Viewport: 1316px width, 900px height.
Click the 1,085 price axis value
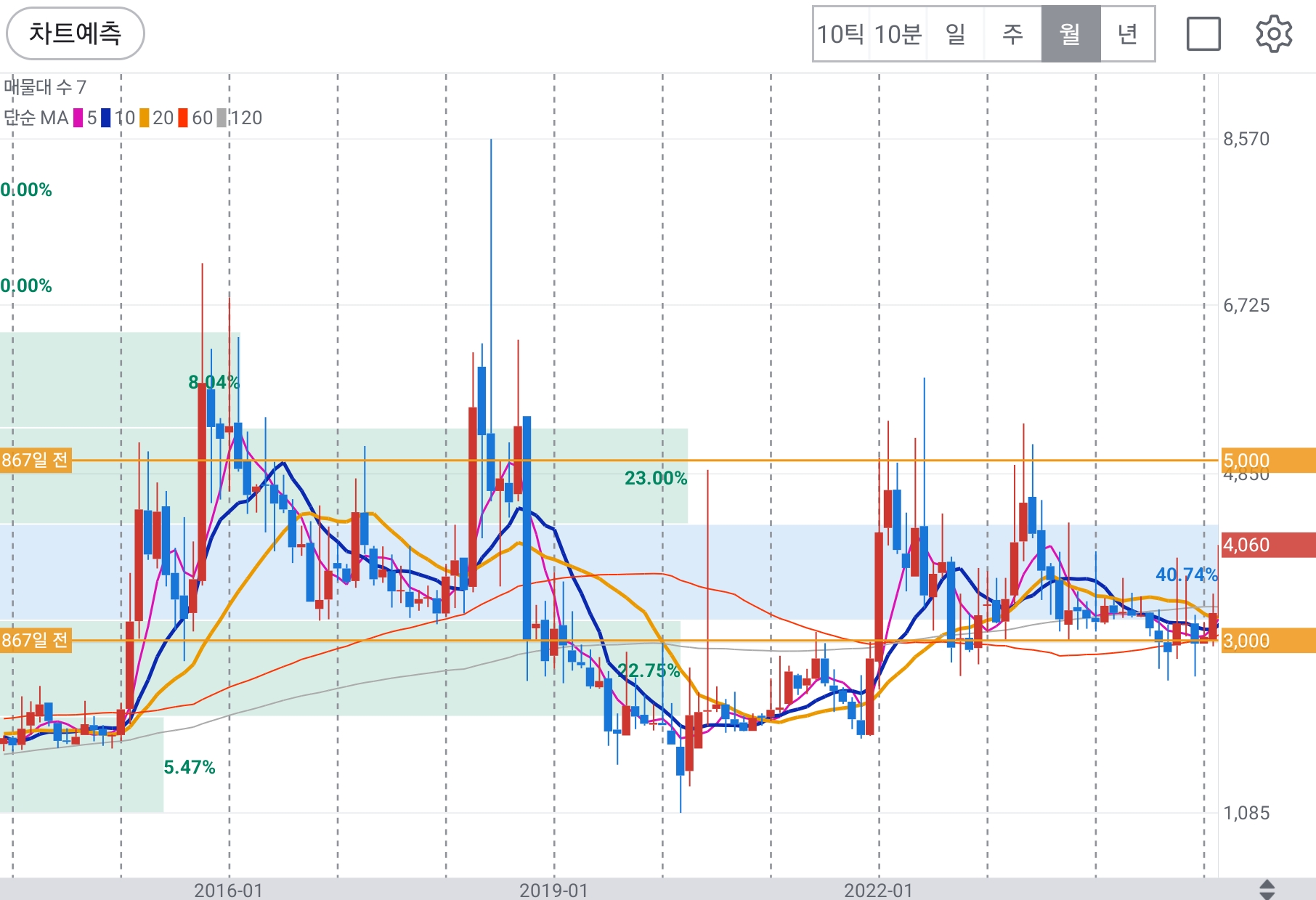pos(1246,813)
